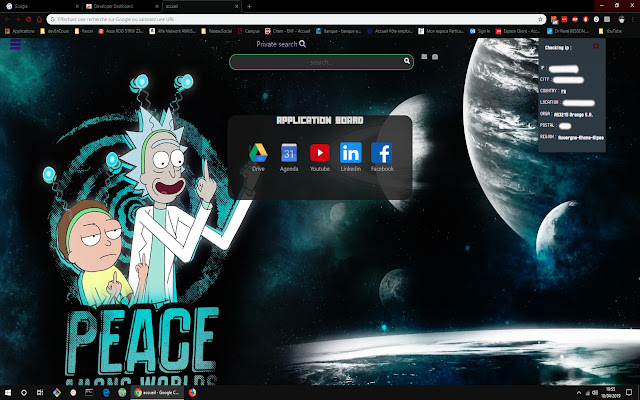Open the Agenda calendar shortcut
Screen dimensions: 640x400
[289, 157]
